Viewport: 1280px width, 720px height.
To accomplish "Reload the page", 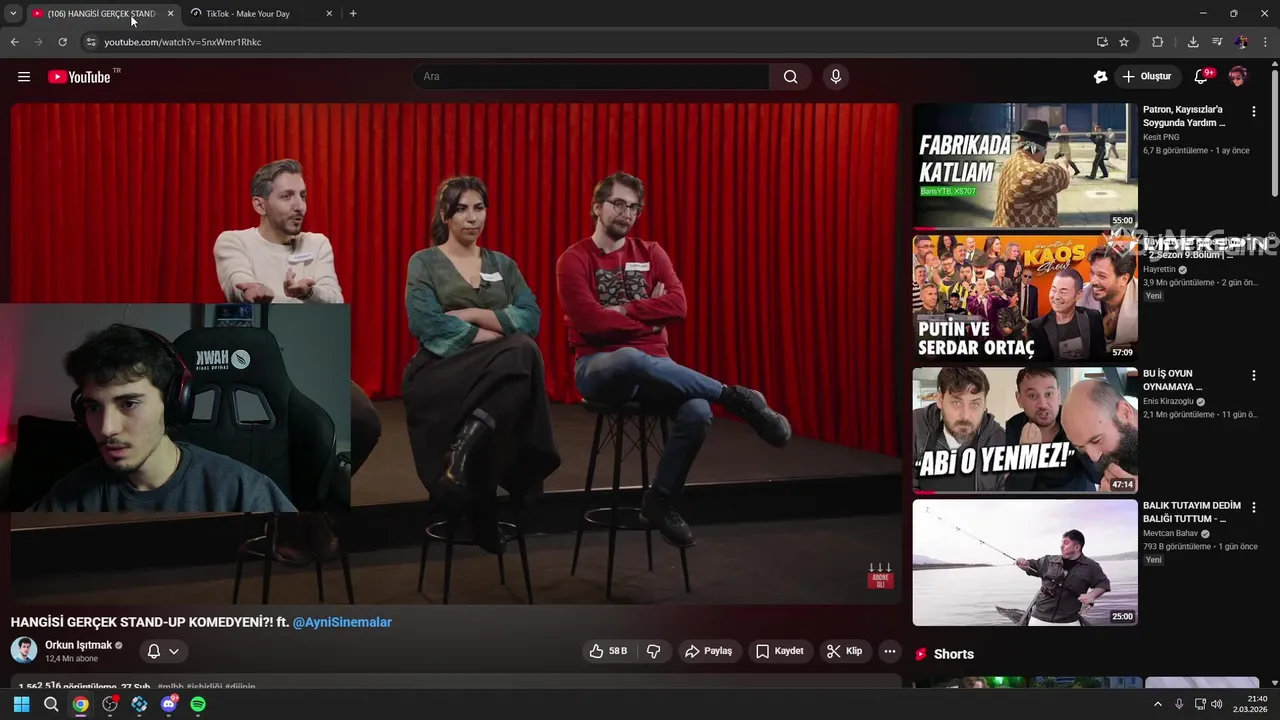I will point(62,42).
